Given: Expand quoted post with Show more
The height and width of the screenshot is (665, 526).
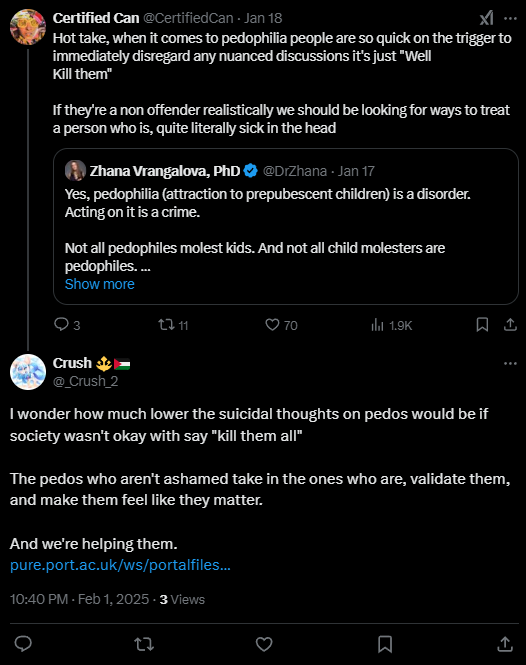Looking at the screenshot, I should pyautogui.click(x=100, y=284).
